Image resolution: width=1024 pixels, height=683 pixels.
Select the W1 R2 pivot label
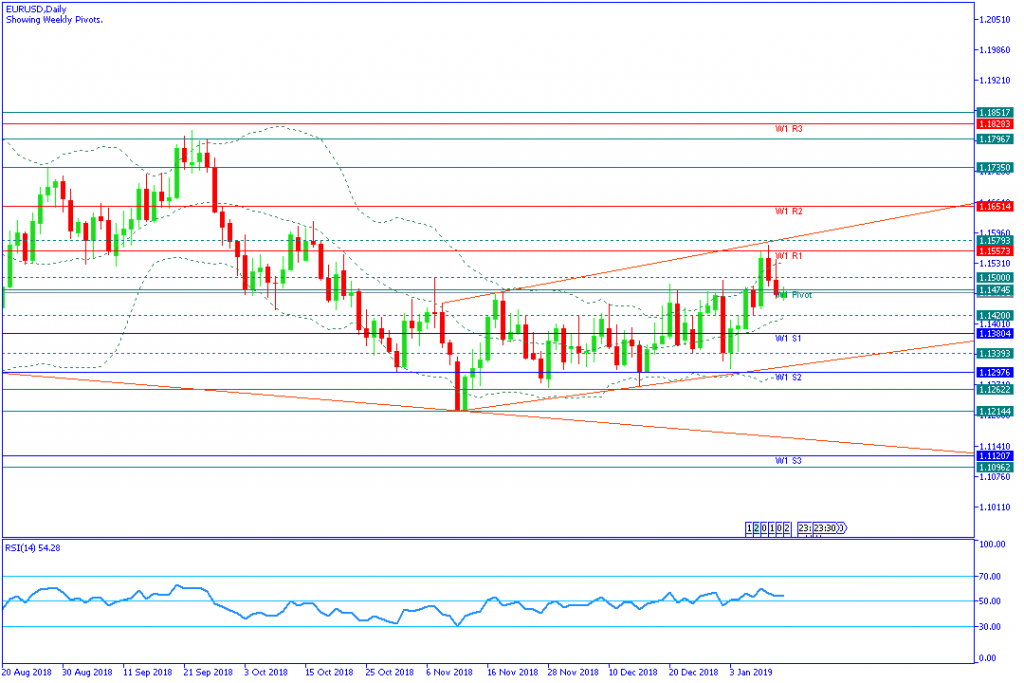788,212
